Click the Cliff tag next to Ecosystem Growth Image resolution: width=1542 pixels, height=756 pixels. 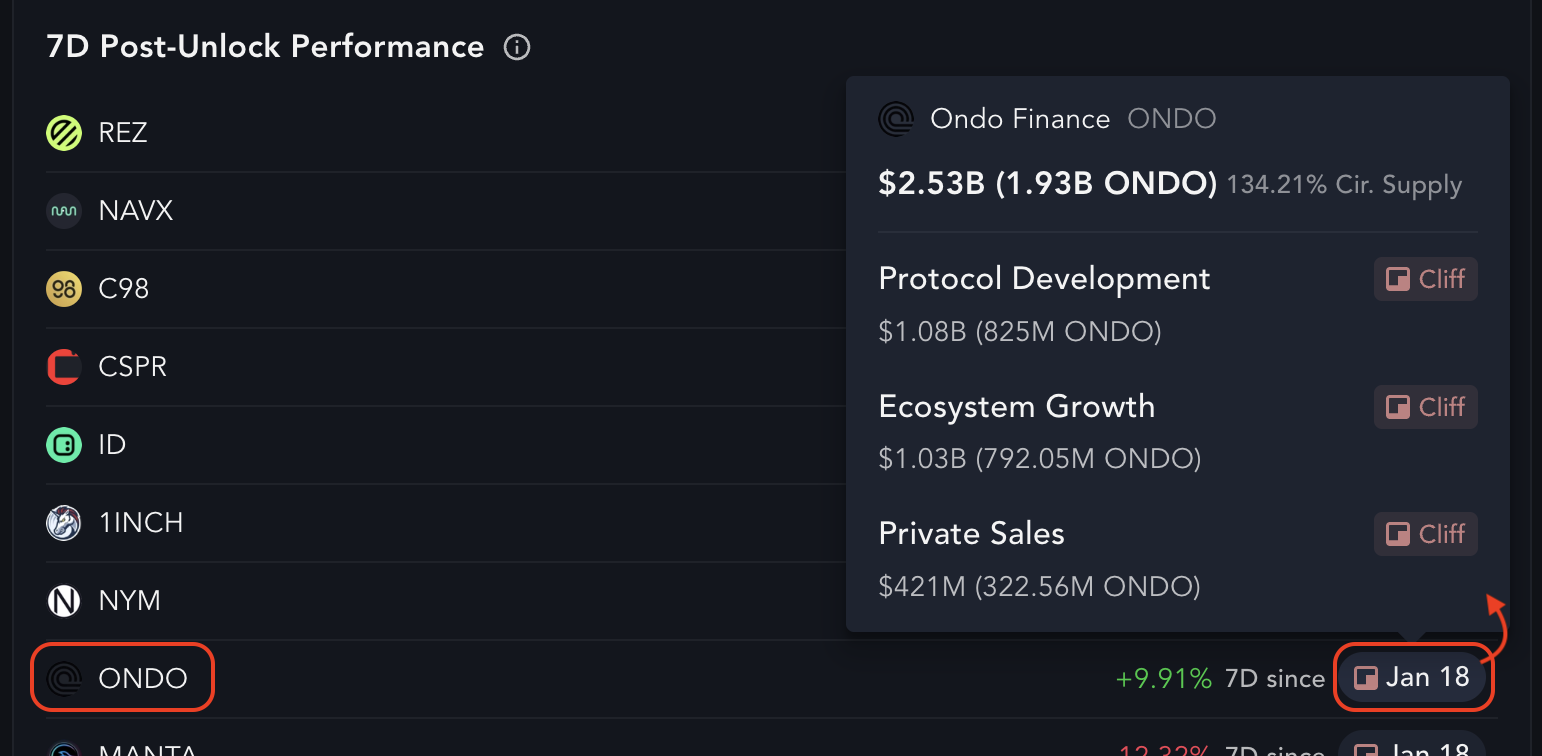pyautogui.click(x=1426, y=407)
